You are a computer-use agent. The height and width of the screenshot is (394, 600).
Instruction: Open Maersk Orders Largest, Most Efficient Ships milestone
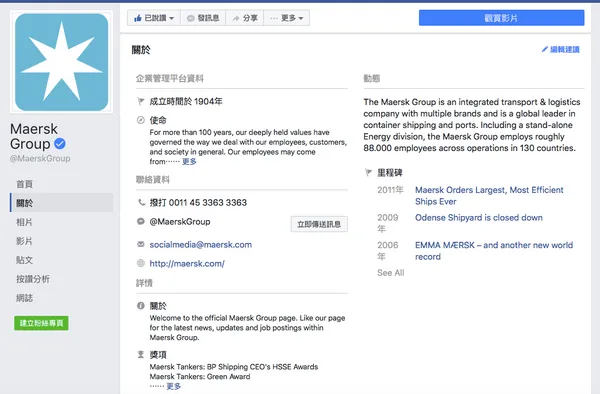tap(489, 195)
